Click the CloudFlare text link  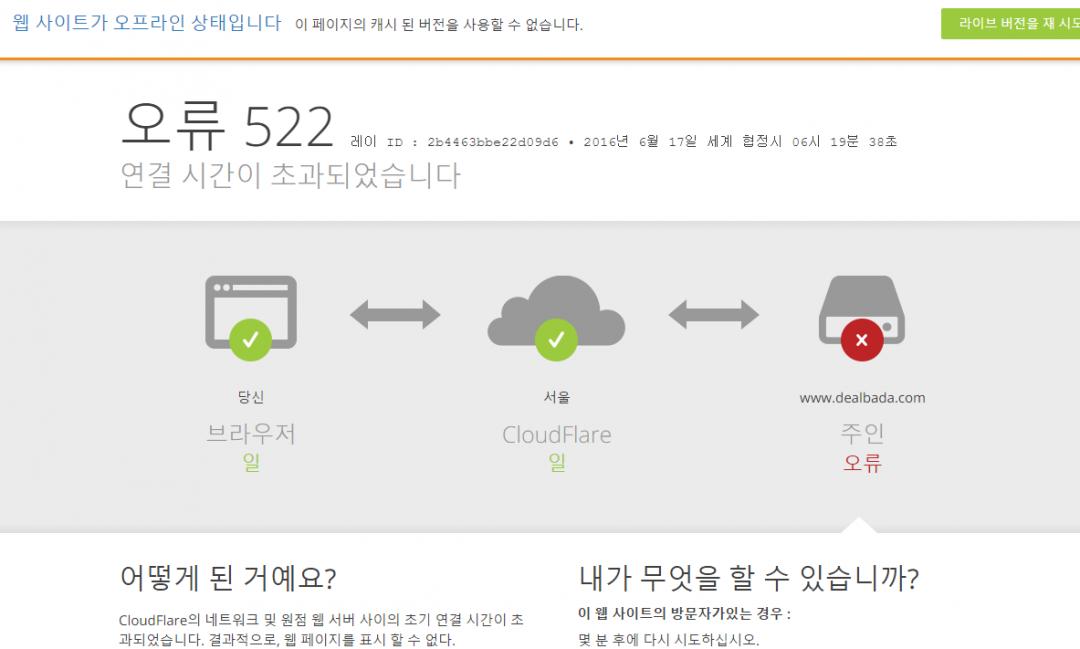(556, 435)
